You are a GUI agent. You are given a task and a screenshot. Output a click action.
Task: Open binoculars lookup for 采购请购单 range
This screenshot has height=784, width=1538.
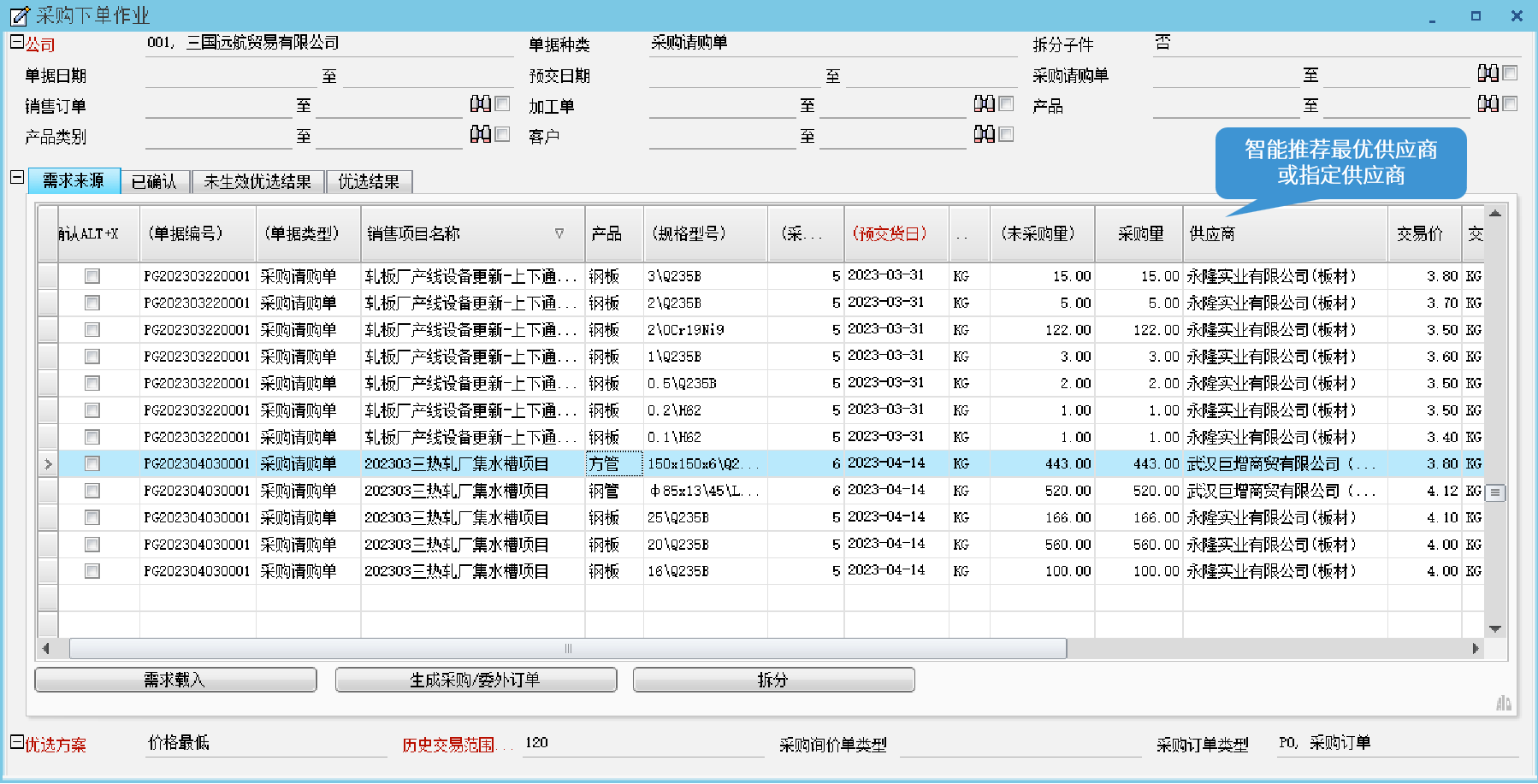[1488, 74]
